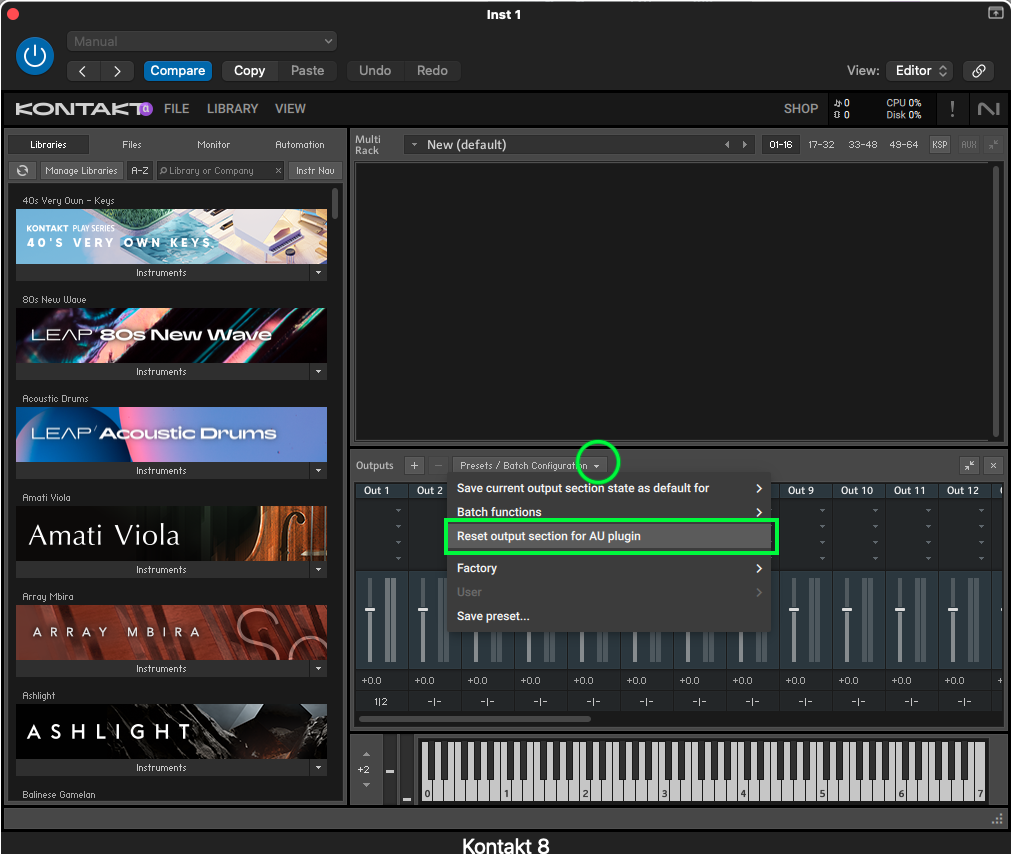The image size is (1011, 854).
Task: Toggle the KSP script editor button
Action: (x=939, y=145)
